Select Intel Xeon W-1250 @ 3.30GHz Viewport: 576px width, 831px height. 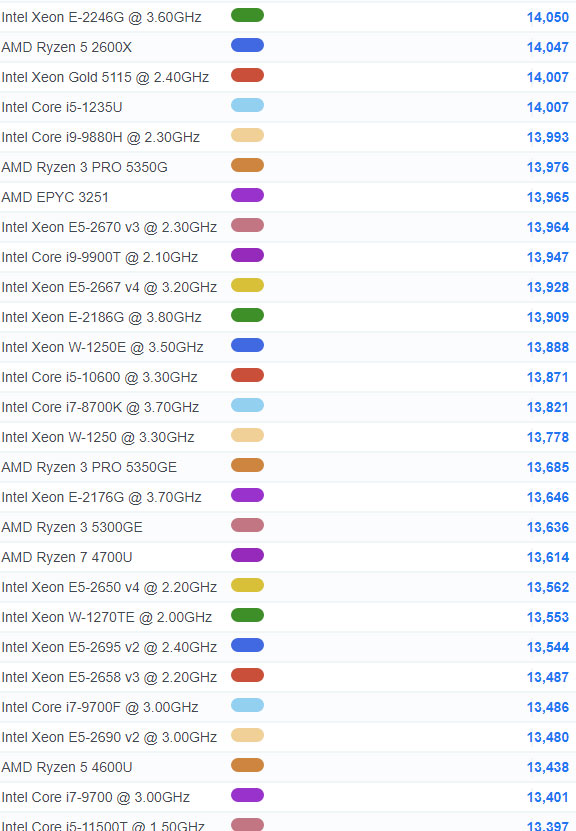pyautogui.click(x=98, y=437)
